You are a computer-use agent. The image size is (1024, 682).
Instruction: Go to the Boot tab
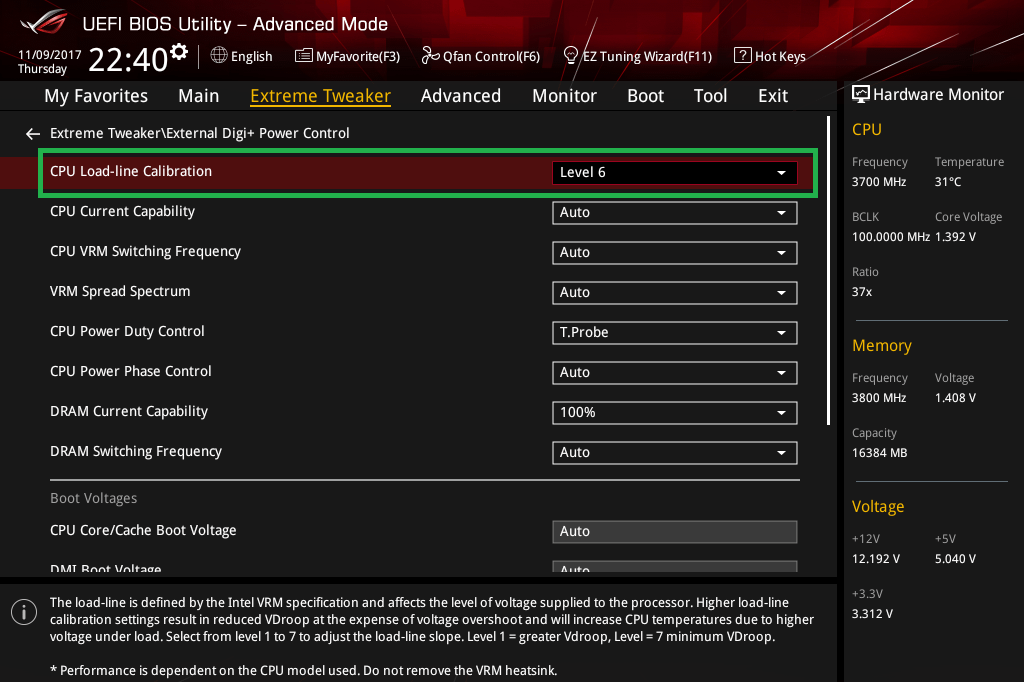click(x=645, y=96)
